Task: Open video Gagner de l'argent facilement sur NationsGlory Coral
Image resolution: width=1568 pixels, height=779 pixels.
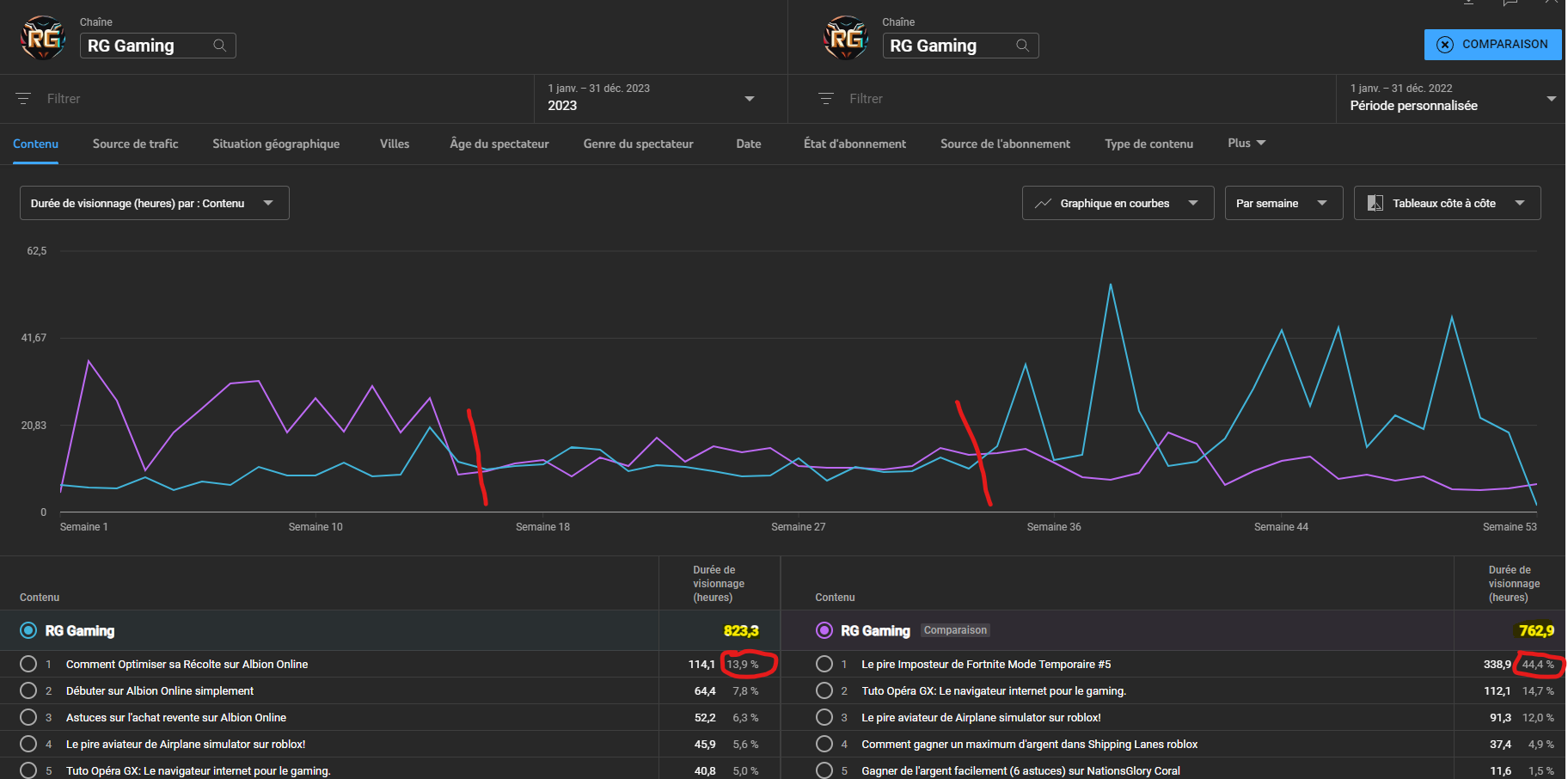Action: [x=1020, y=770]
